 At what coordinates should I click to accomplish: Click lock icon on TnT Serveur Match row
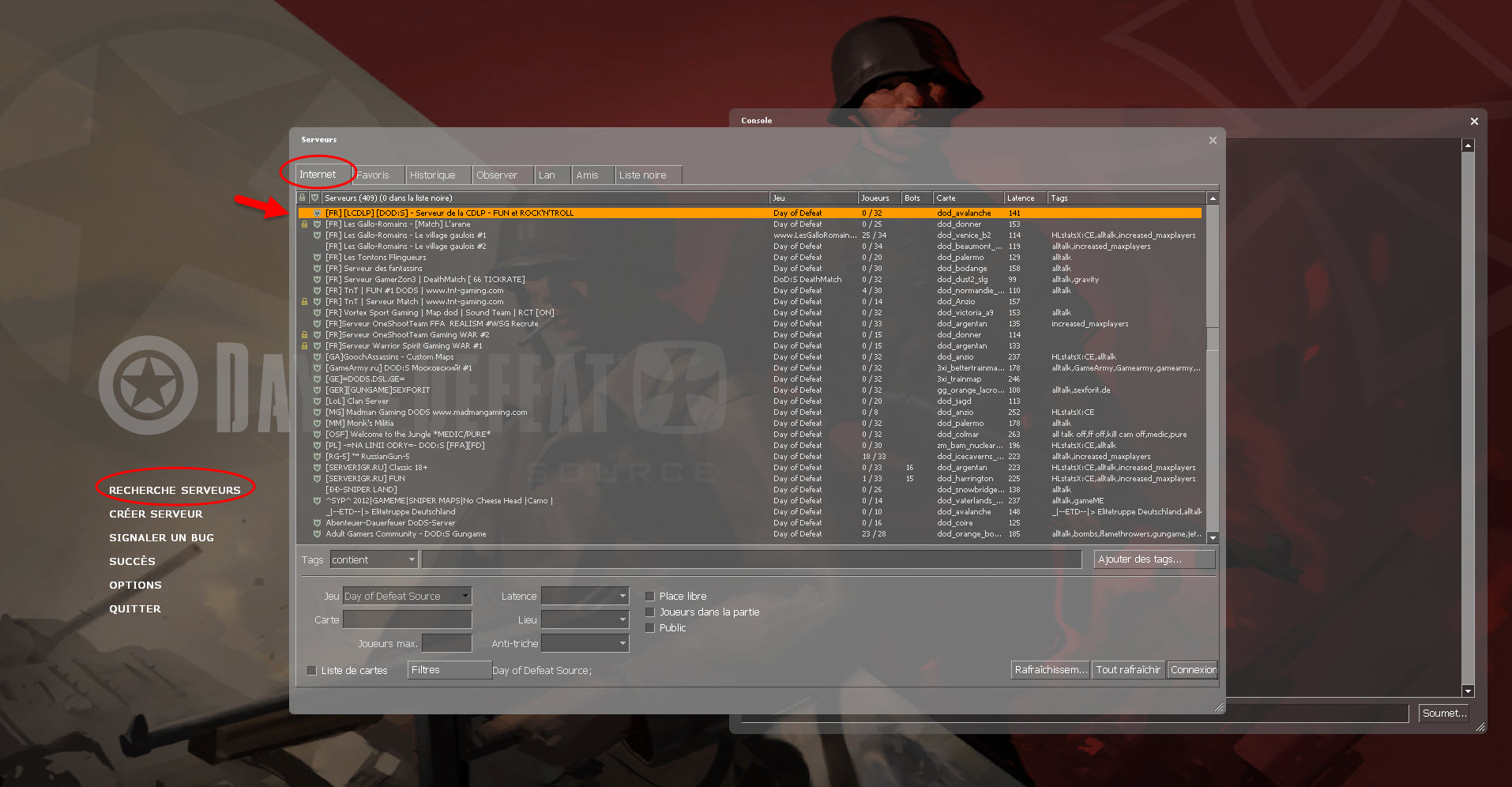point(304,302)
